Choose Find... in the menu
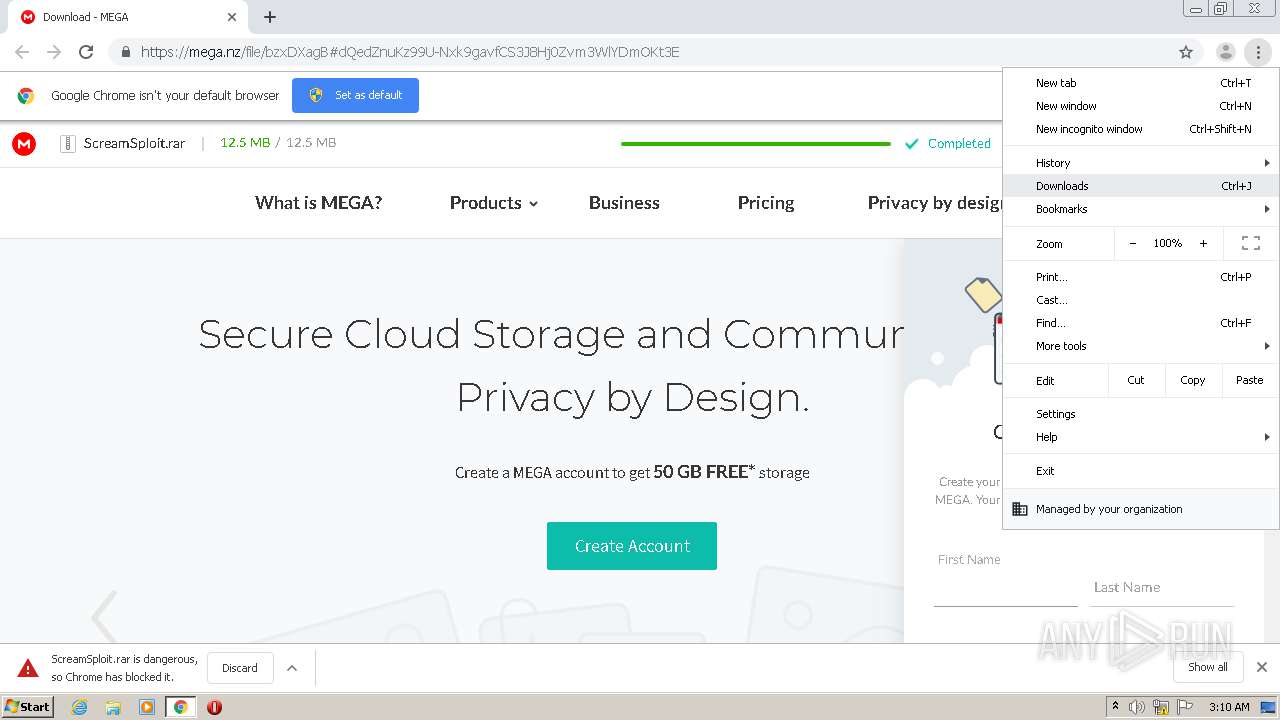 coord(1141,323)
